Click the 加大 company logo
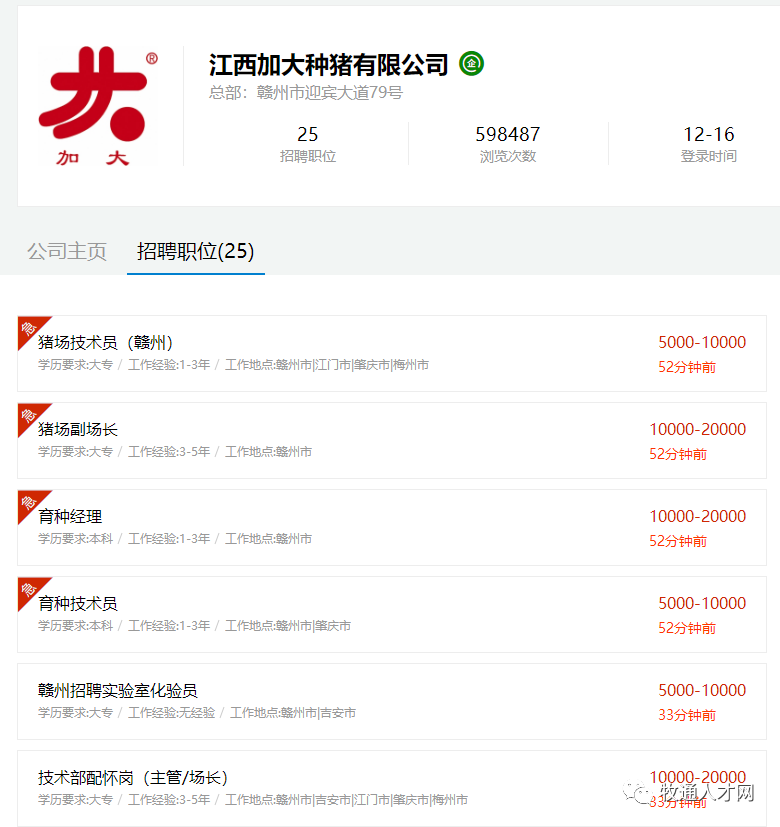780x827 pixels. [99, 106]
